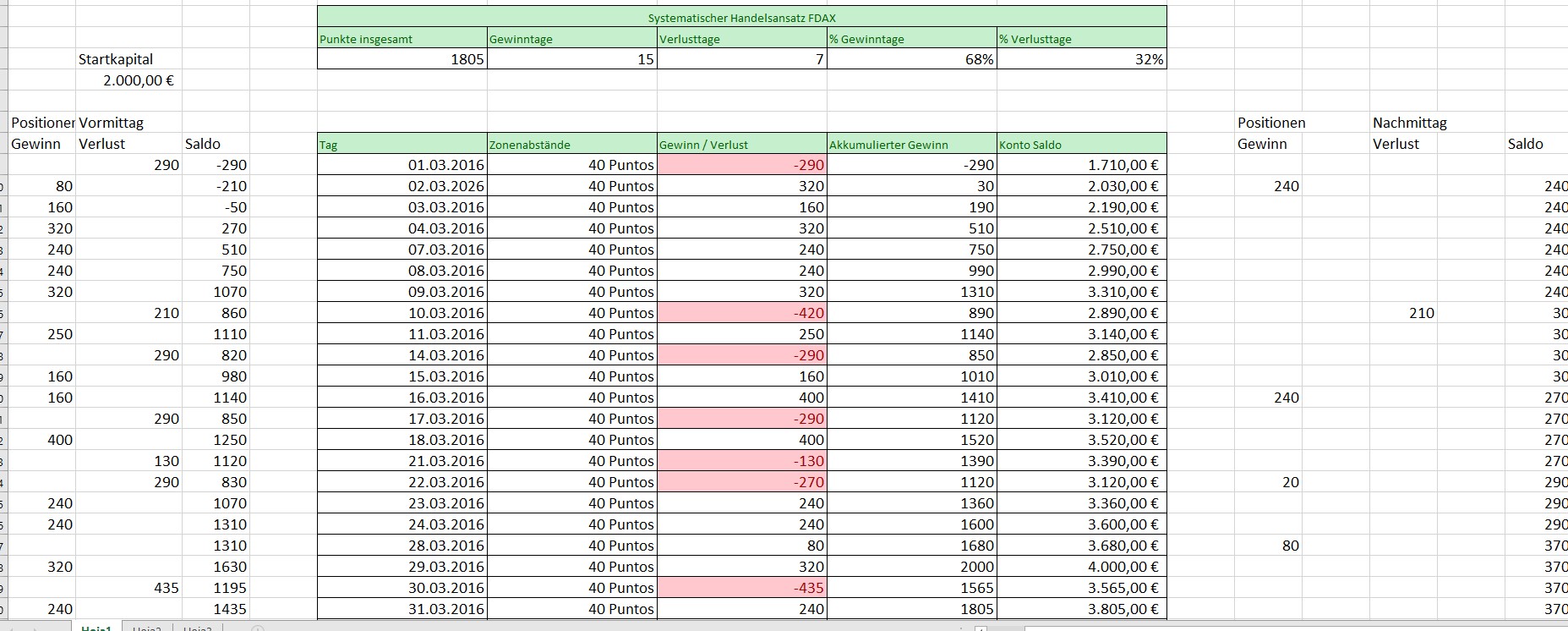1568x631 pixels.
Task: Click the Verlusttage value cell showing 7
Action: [x=741, y=59]
